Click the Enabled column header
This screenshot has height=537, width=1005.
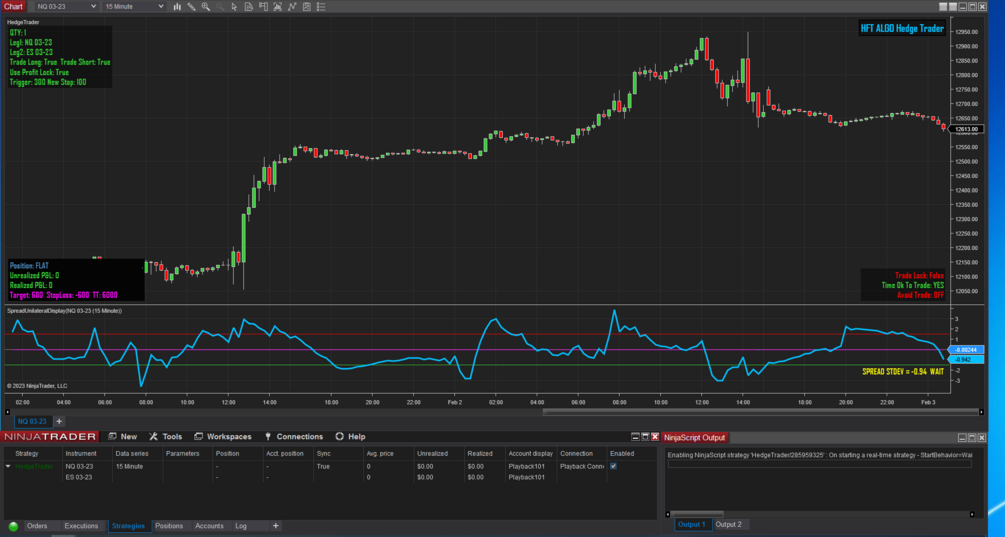coord(622,453)
